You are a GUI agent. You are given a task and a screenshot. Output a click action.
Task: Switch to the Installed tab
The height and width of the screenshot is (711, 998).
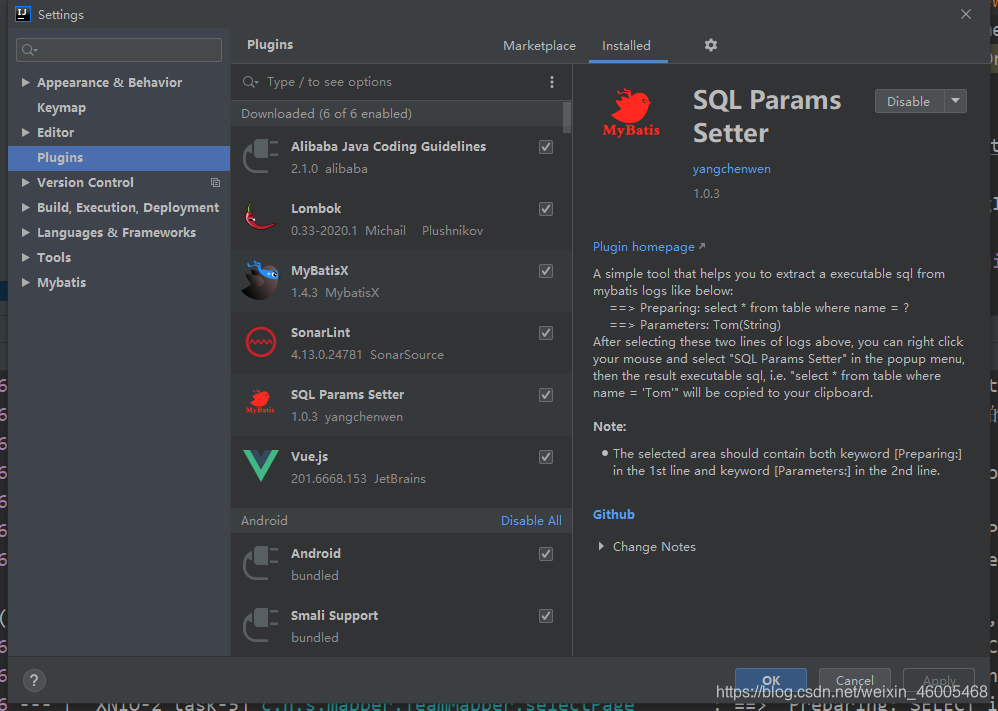[x=626, y=46]
